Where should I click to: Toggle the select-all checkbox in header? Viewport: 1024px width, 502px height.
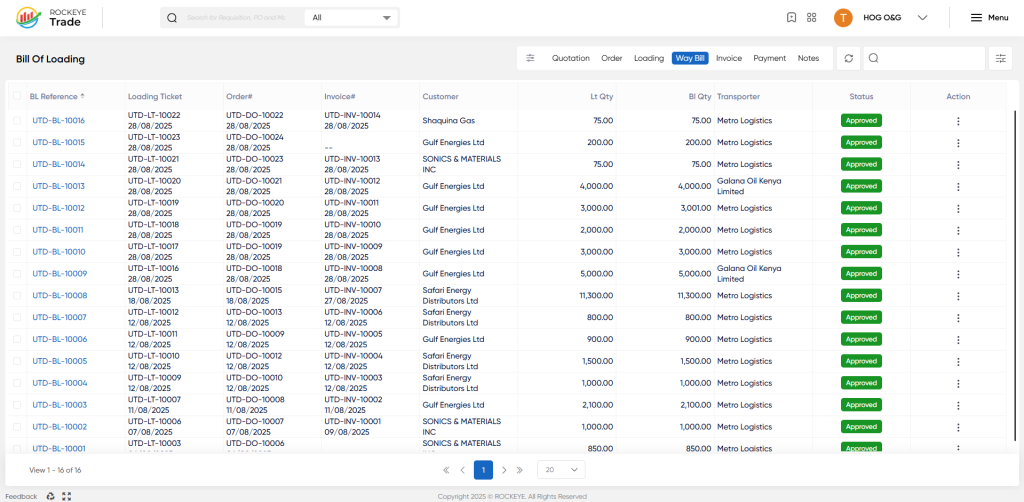click(x=17, y=96)
